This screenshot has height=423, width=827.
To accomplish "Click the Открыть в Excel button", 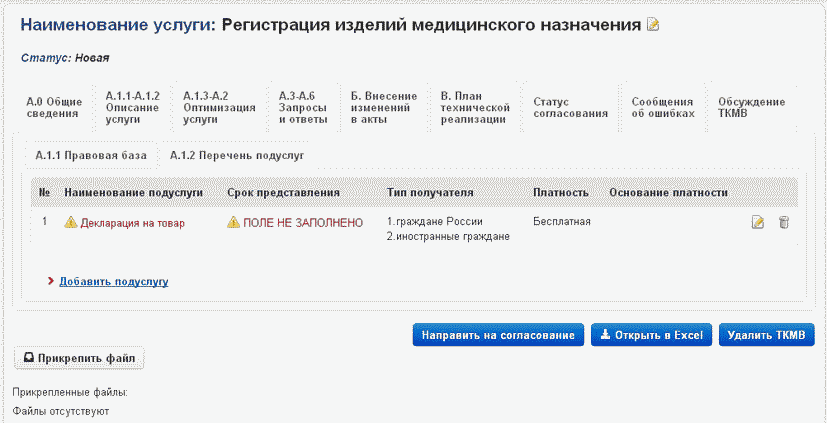I will [x=650, y=335].
